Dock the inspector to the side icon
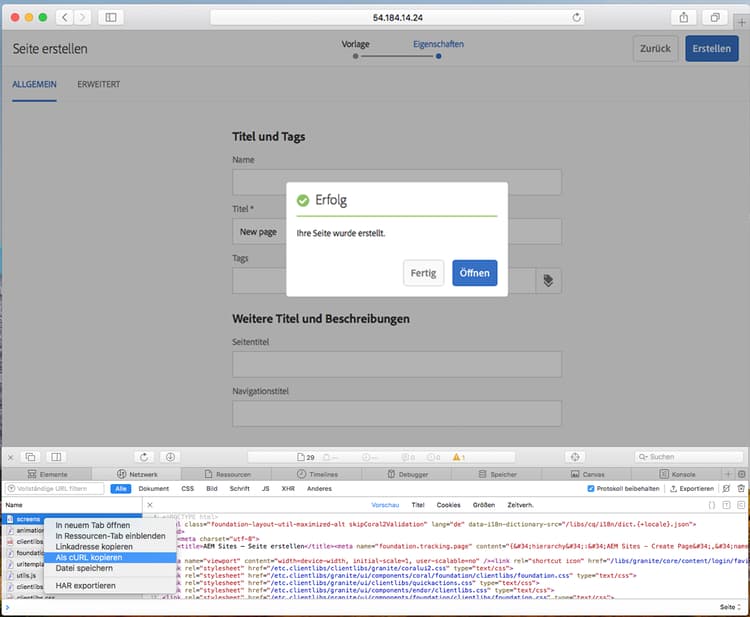 56,457
